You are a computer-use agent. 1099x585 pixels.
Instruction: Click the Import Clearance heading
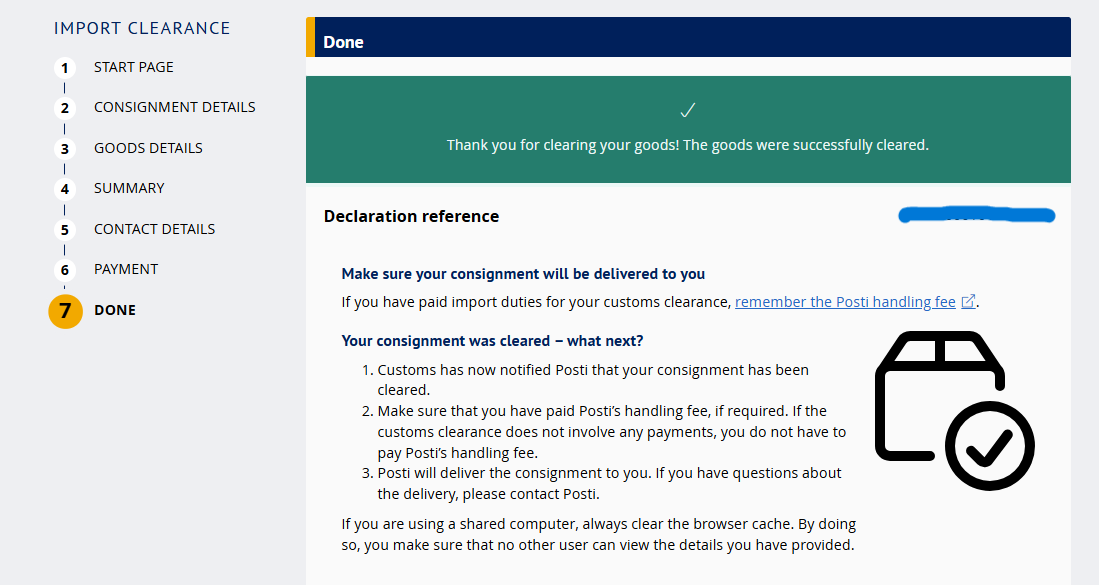pos(142,28)
